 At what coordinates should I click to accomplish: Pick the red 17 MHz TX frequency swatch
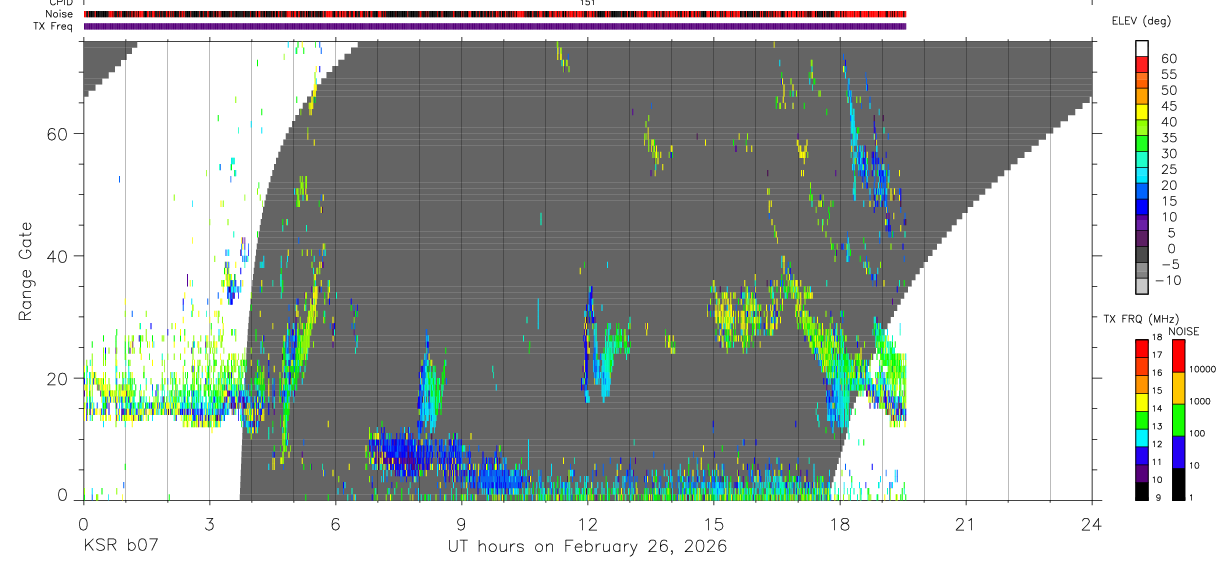(x=1142, y=349)
